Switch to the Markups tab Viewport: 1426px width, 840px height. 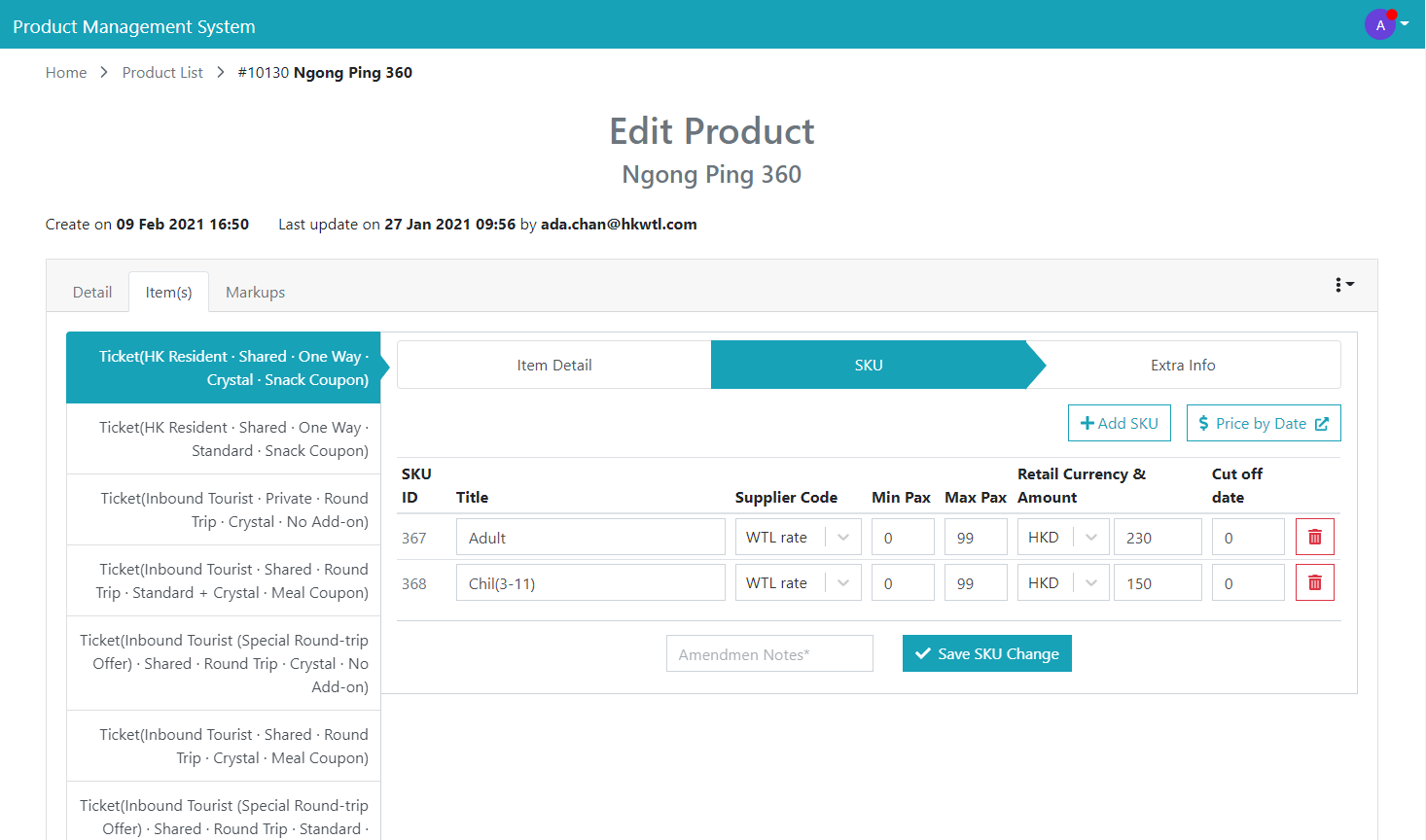coord(254,292)
